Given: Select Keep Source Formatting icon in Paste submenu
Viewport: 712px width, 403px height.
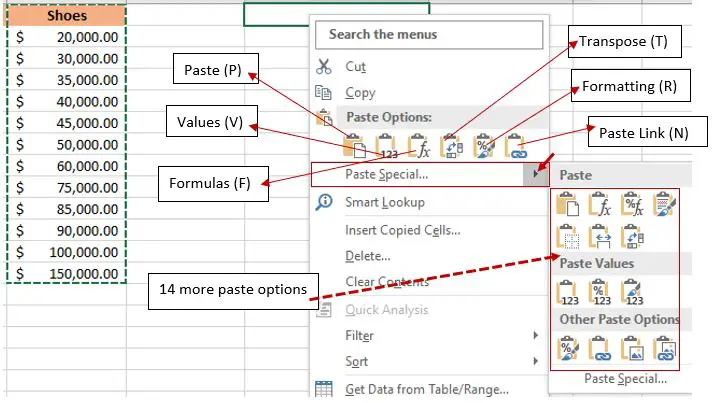Looking at the screenshot, I should [664, 205].
